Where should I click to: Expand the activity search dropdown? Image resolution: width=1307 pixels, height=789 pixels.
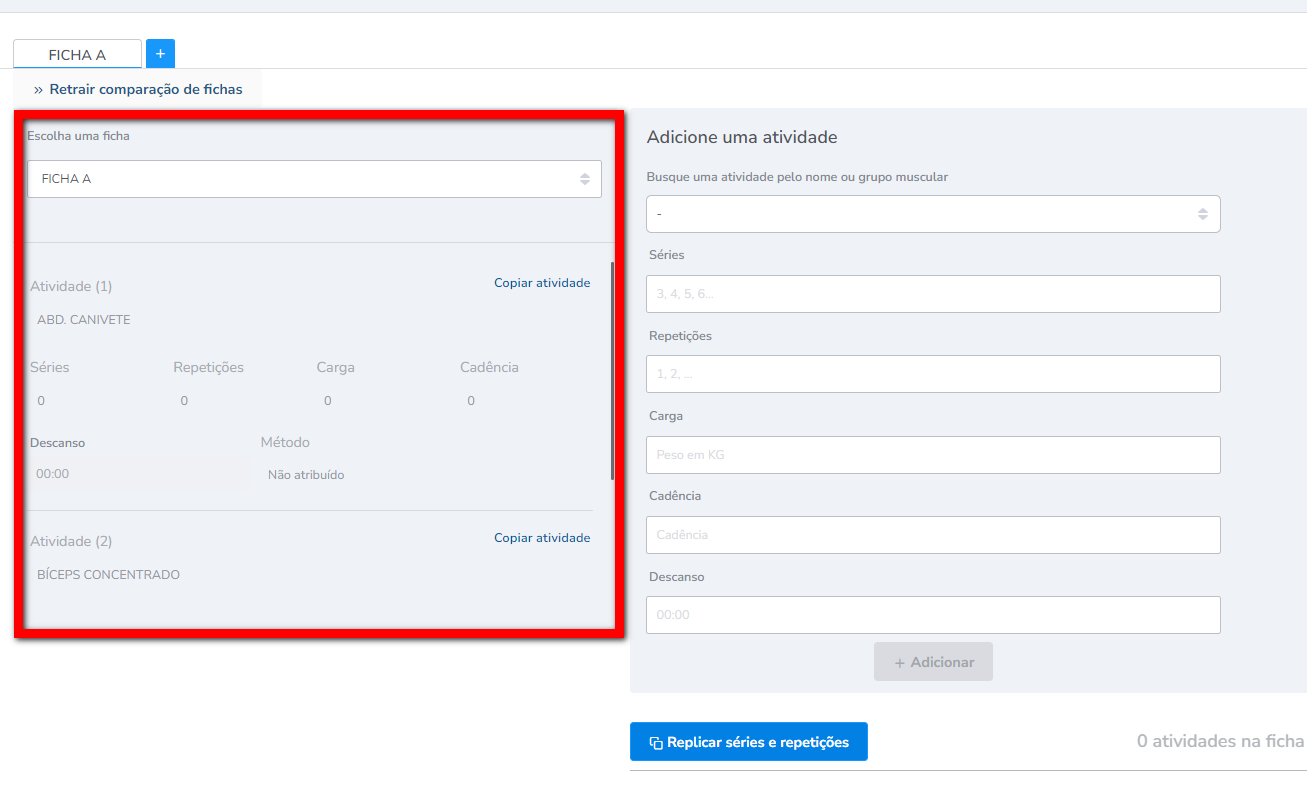(932, 214)
